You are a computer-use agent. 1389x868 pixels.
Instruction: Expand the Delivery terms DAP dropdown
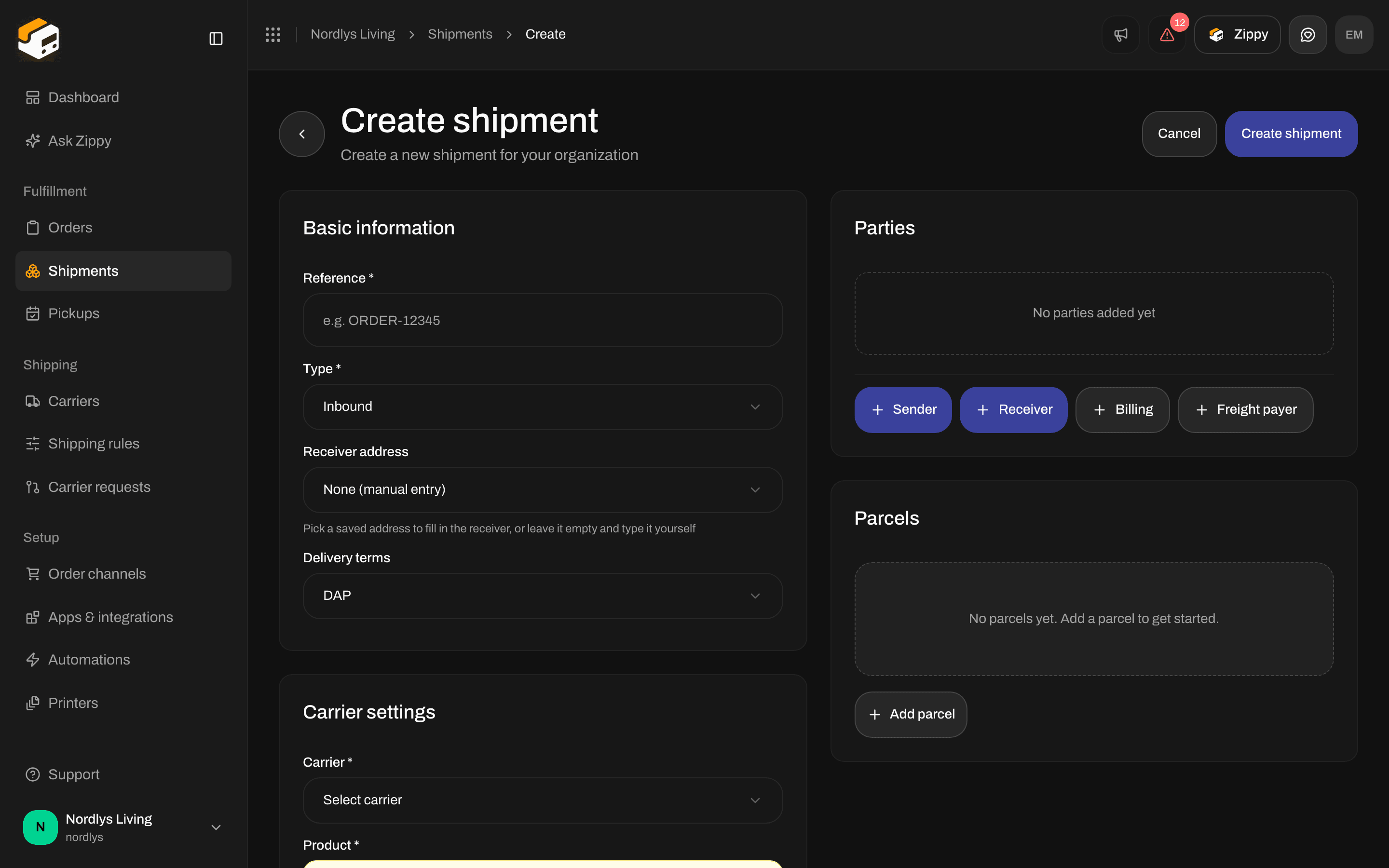543,596
